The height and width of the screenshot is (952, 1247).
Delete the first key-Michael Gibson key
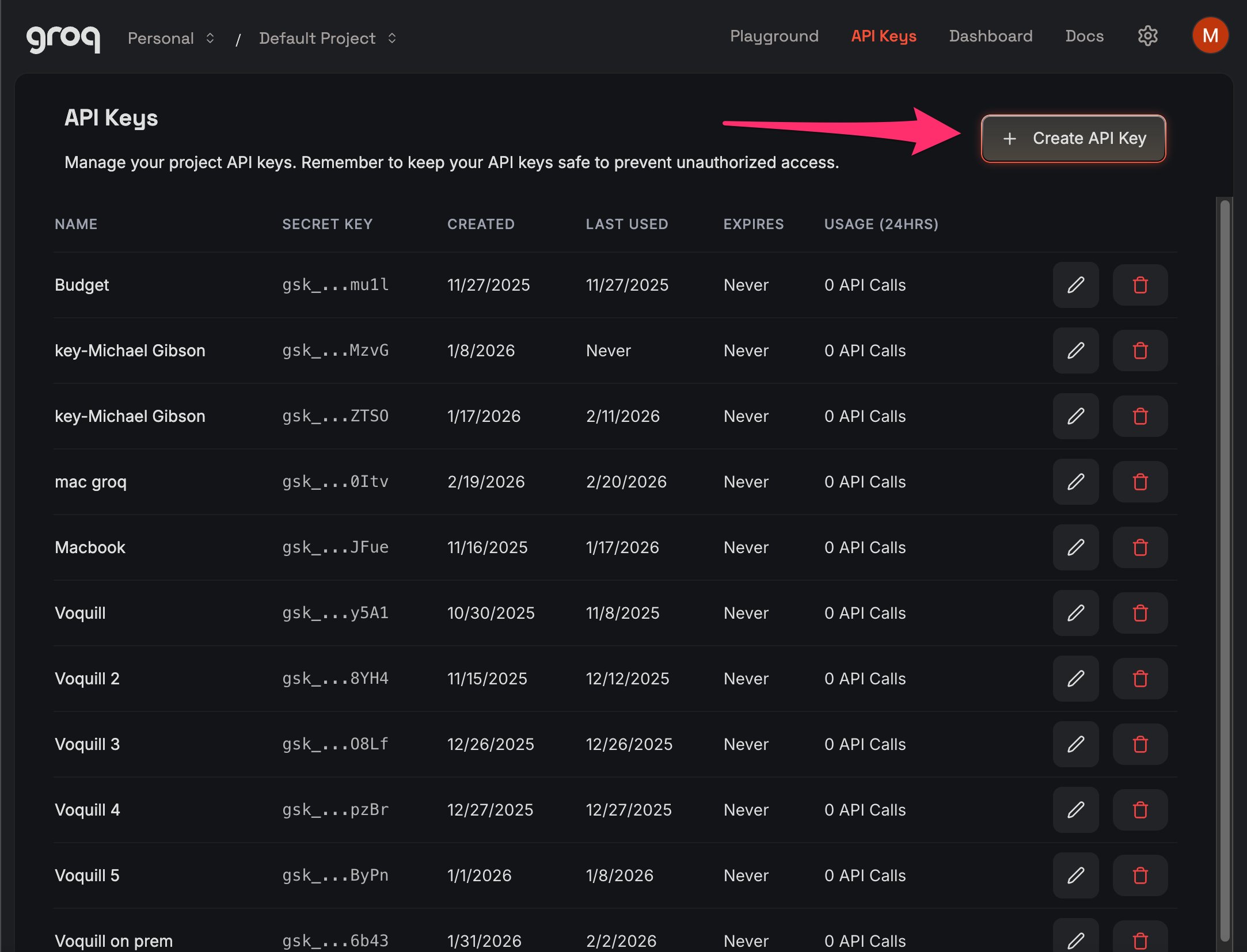(1140, 351)
